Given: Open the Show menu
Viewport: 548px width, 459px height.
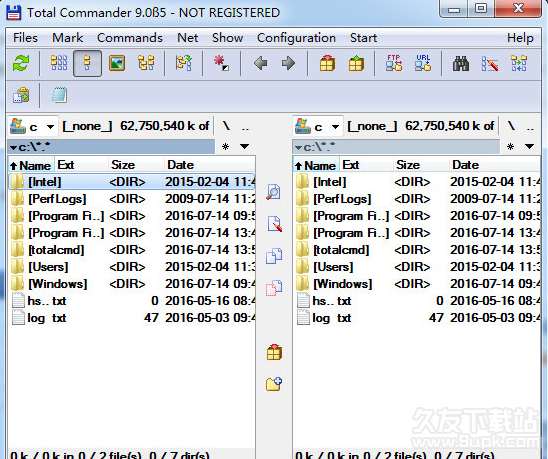Looking at the screenshot, I should [227, 38].
